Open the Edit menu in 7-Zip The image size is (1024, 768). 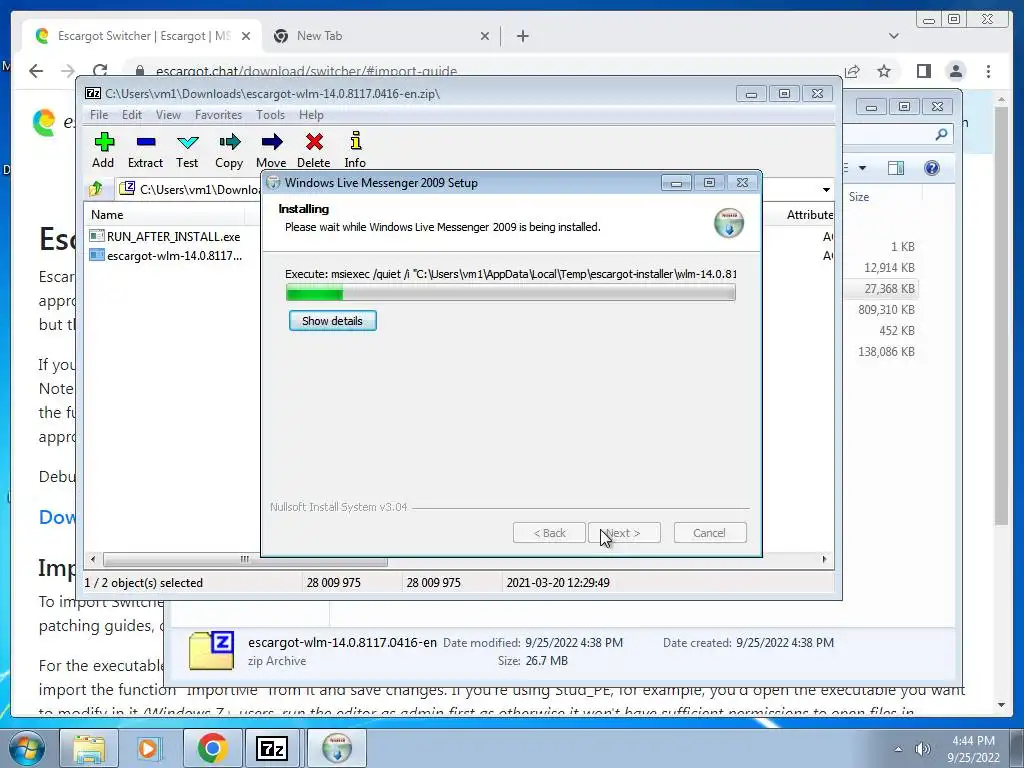[131, 115]
